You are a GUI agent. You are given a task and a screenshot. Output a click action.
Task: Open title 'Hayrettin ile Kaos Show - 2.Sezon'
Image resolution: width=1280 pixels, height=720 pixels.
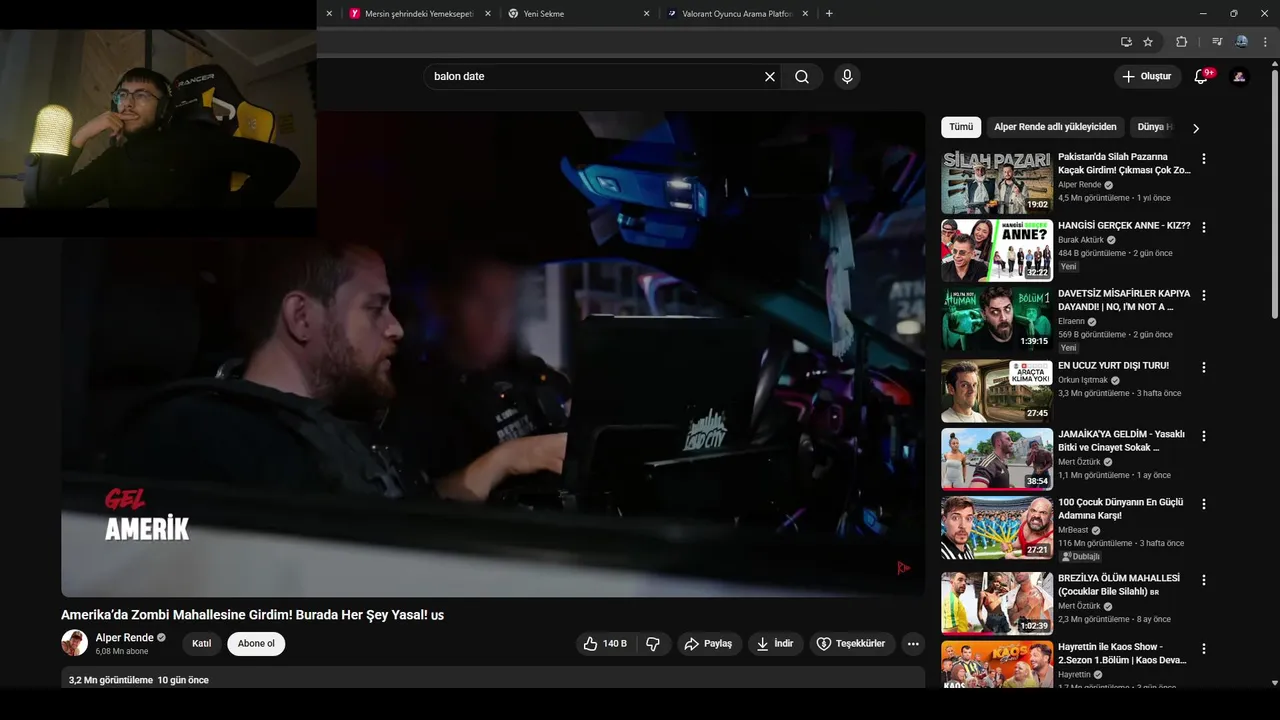(1122, 654)
